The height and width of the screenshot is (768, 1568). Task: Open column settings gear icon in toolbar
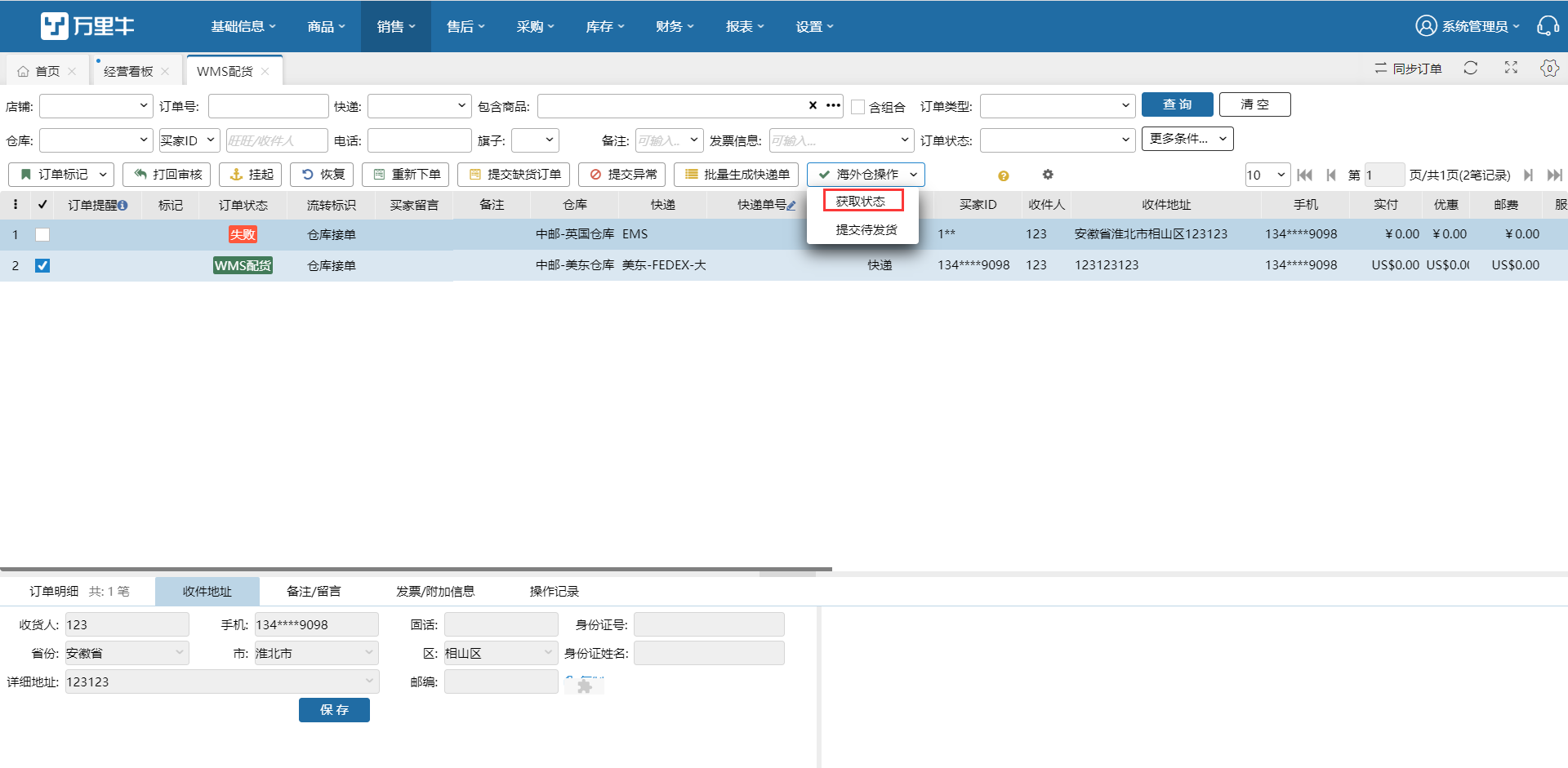[x=1048, y=175]
